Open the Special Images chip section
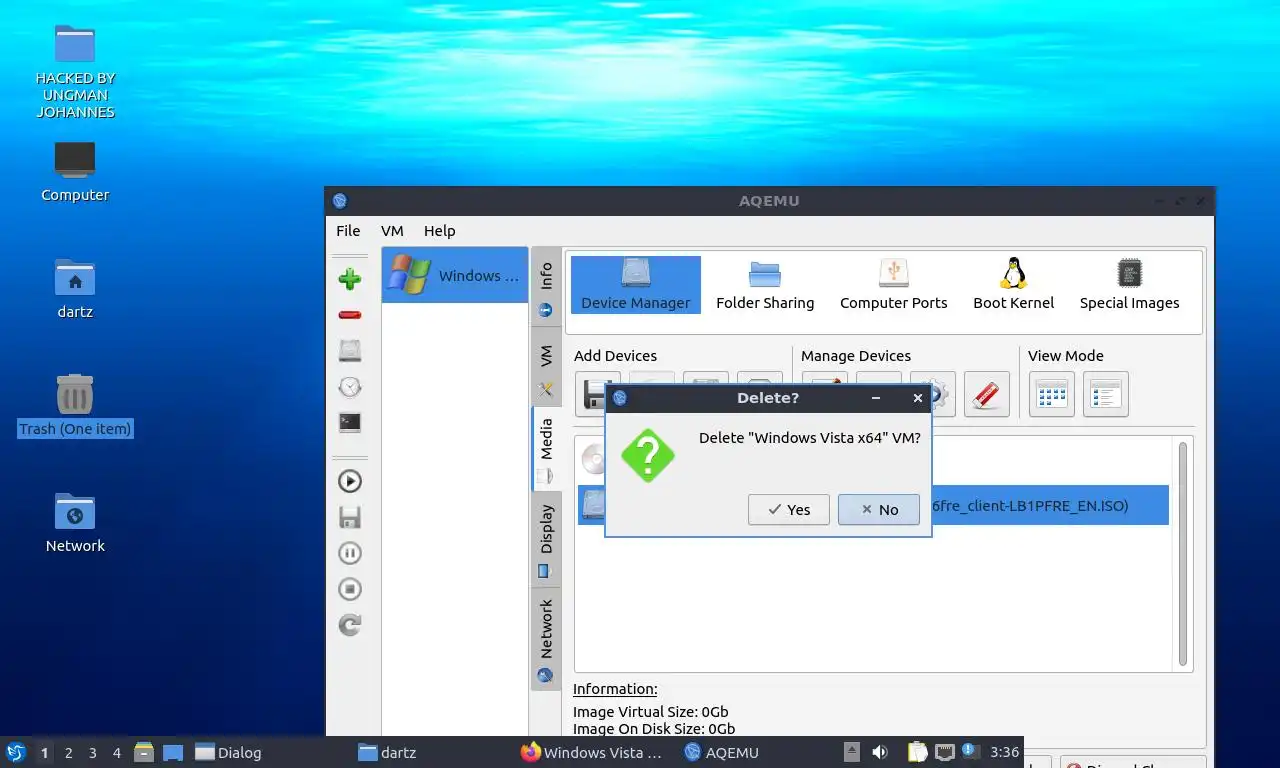Viewport: 1280px width, 768px height. pyautogui.click(x=1129, y=285)
